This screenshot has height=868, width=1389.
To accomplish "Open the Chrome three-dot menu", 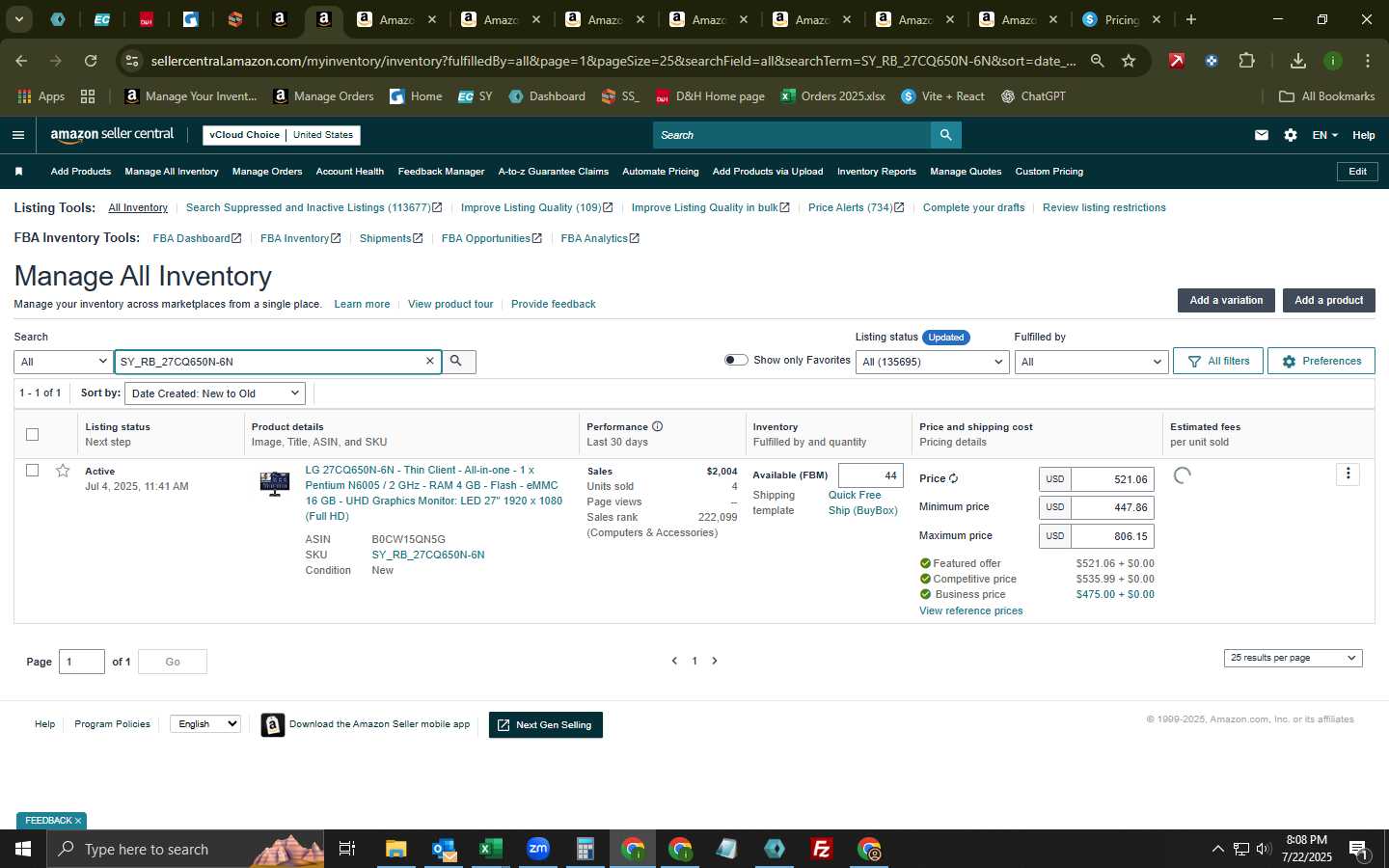I will tap(1368, 61).
